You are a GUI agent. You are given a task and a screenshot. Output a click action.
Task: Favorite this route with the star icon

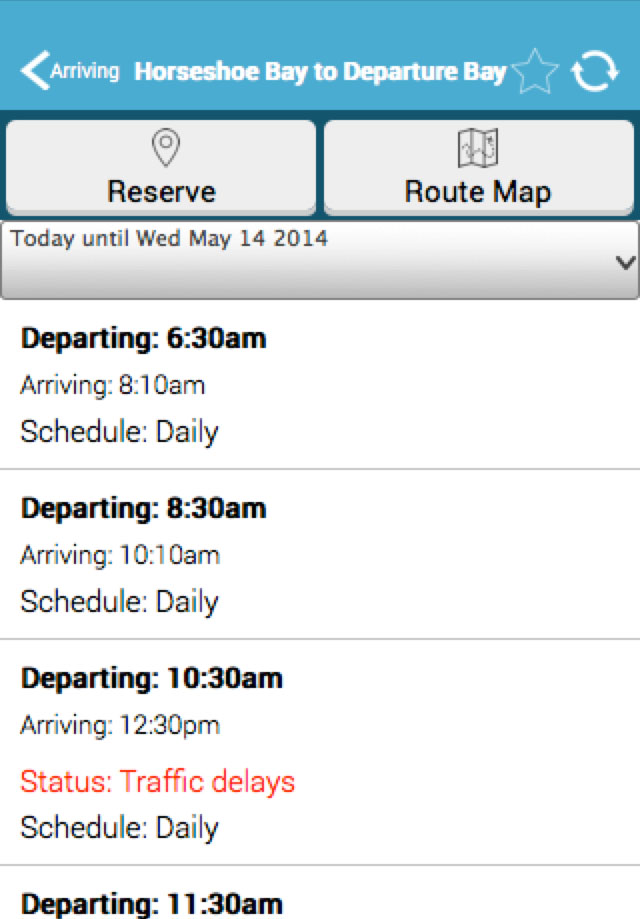click(535, 73)
